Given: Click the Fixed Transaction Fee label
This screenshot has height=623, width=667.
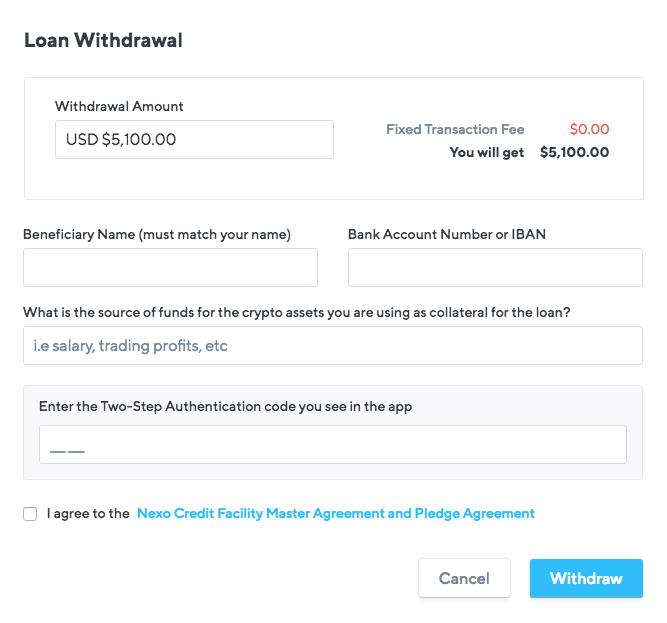Looking at the screenshot, I should click(x=455, y=129).
